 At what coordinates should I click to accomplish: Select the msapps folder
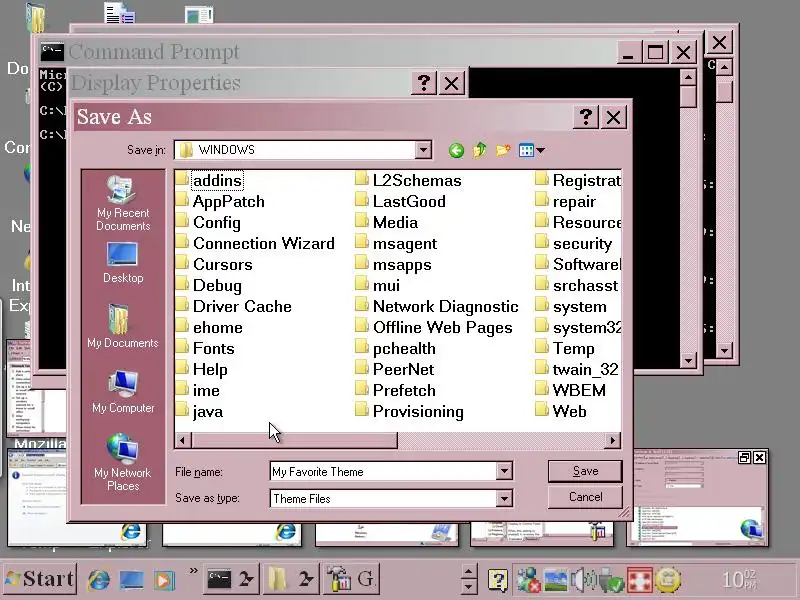click(x=393, y=264)
